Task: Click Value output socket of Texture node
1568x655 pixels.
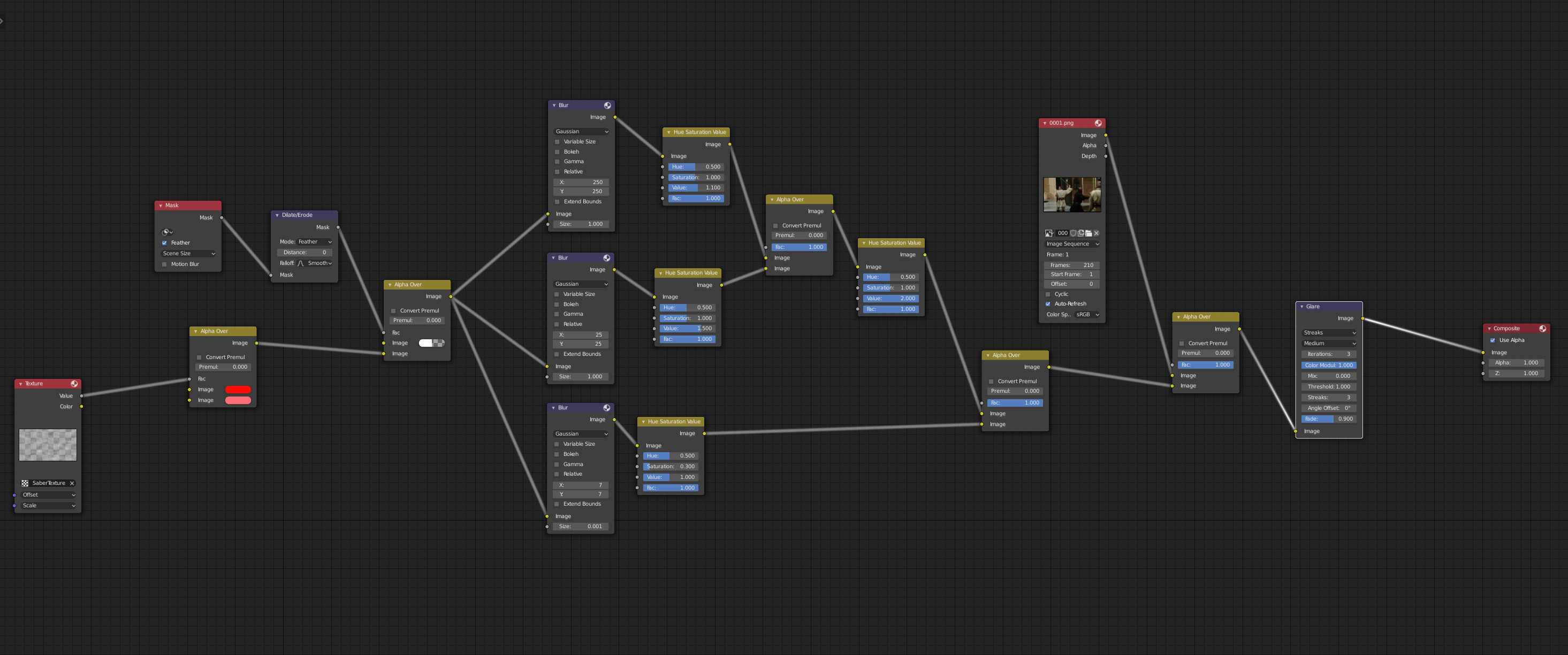Action: [x=81, y=395]
